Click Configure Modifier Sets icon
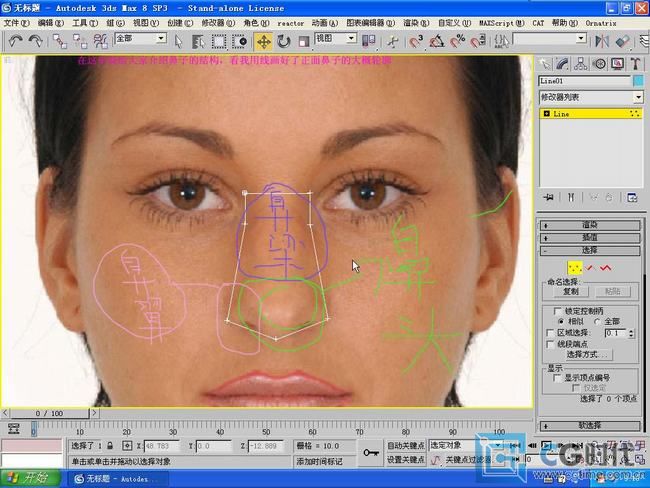 (x=632, y=197)
